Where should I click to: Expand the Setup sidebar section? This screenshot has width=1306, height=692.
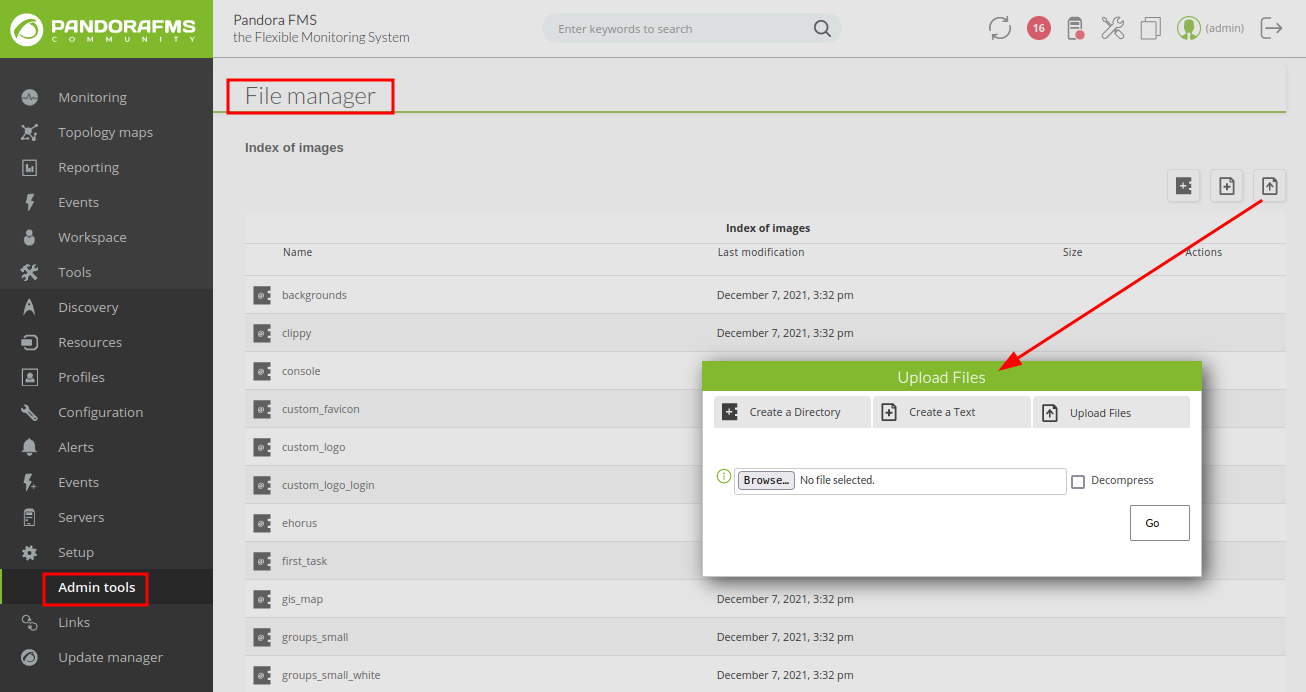[76, 552]
